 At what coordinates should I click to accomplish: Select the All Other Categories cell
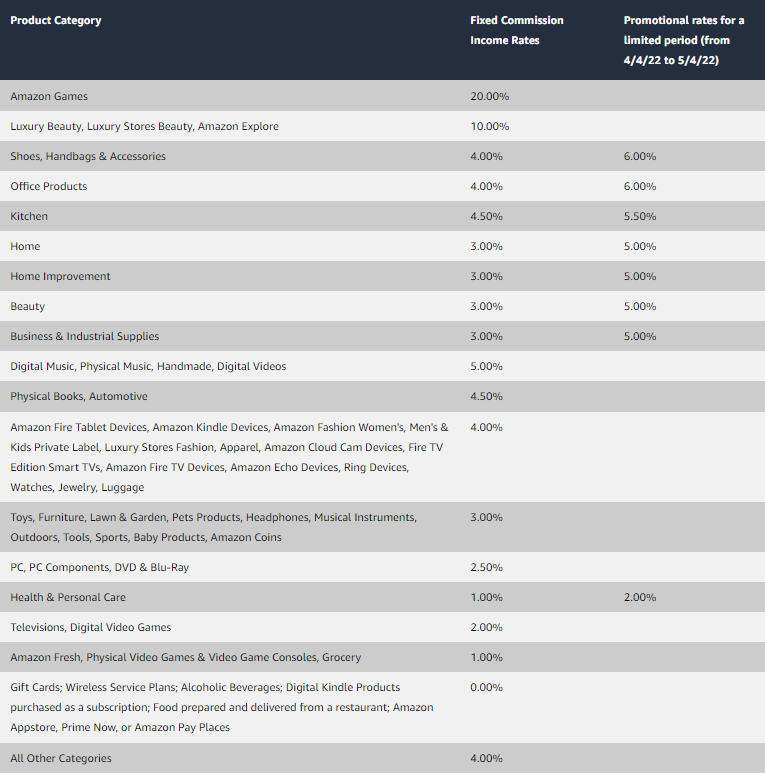(61, 758)
